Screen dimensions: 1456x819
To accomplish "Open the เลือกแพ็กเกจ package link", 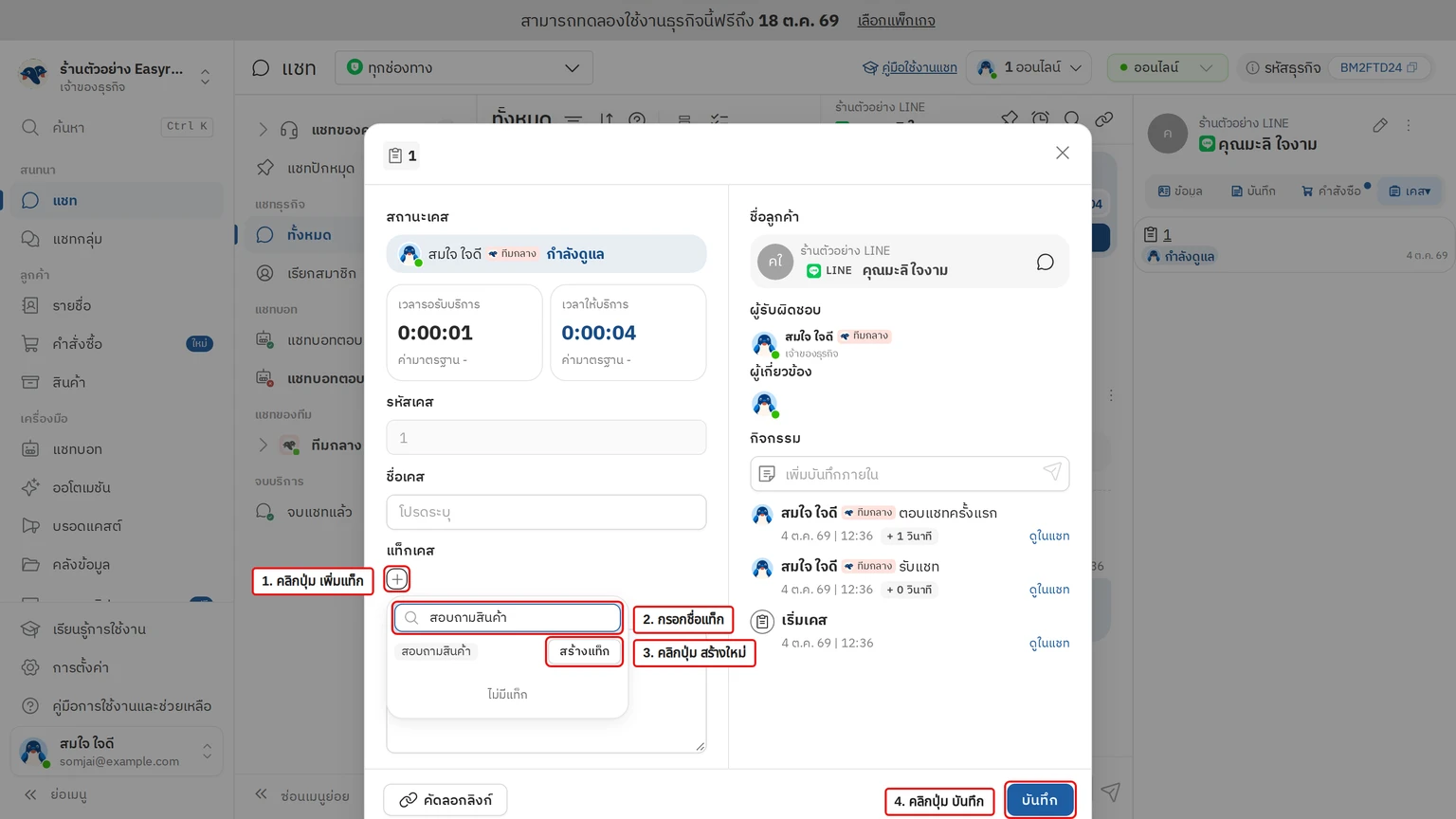I will (896, 20).
